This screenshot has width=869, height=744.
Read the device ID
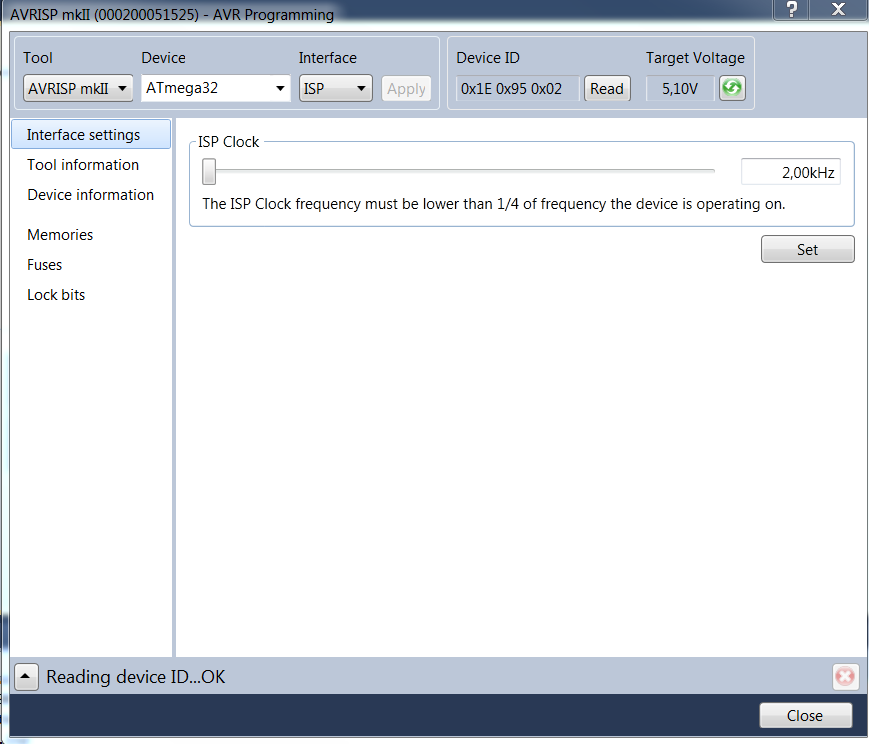[607, 88]
